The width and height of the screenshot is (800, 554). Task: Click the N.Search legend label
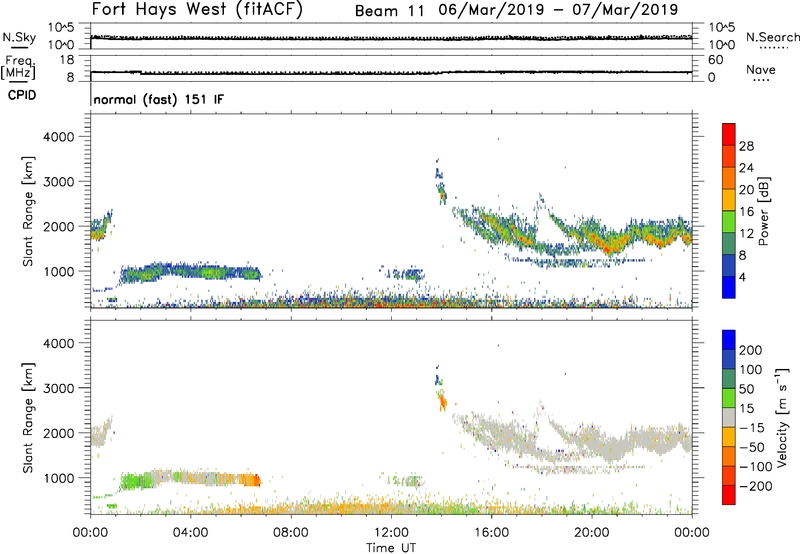pyautogui.click(x=772, y=37)
